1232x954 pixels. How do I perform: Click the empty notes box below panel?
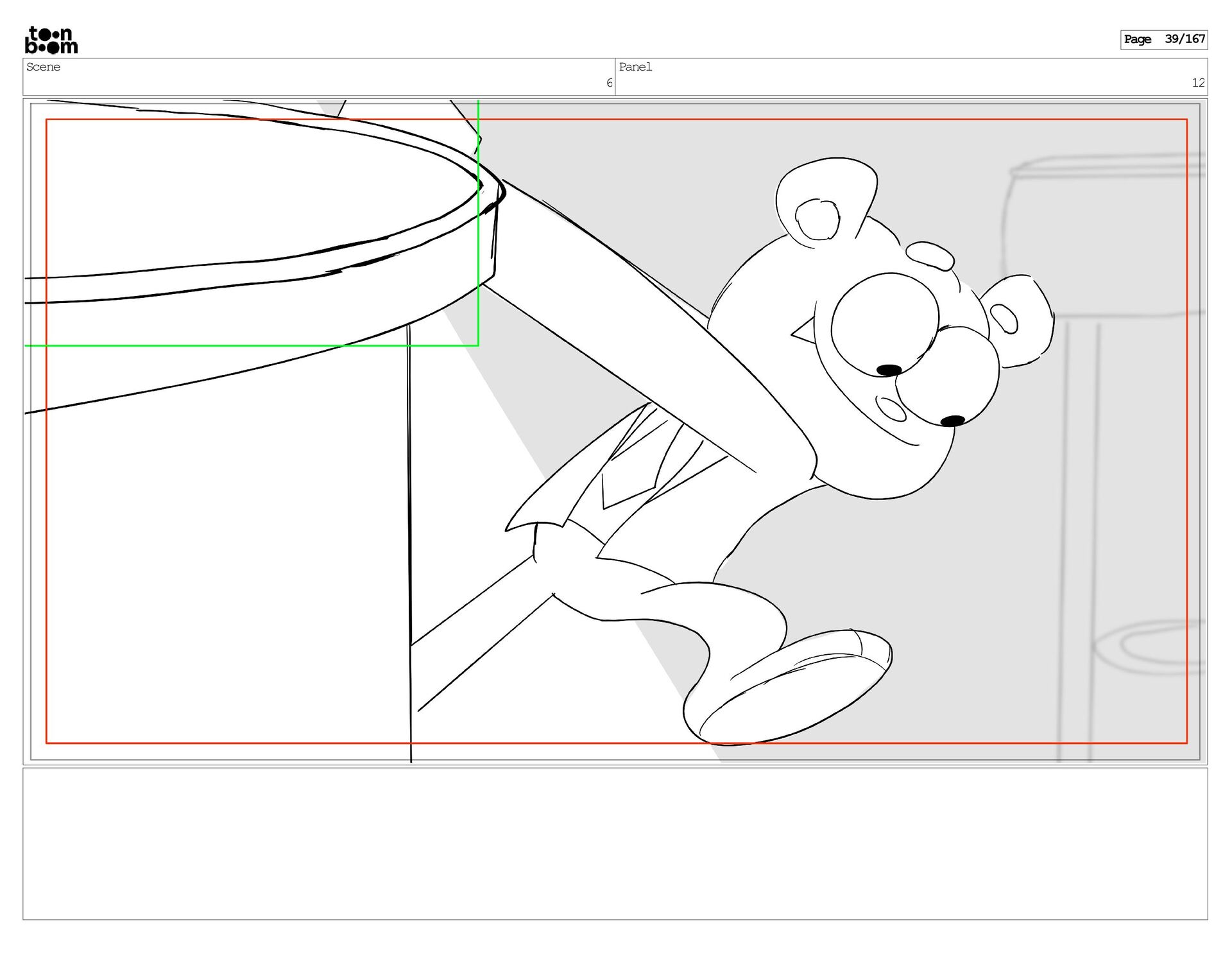(615, 843)
